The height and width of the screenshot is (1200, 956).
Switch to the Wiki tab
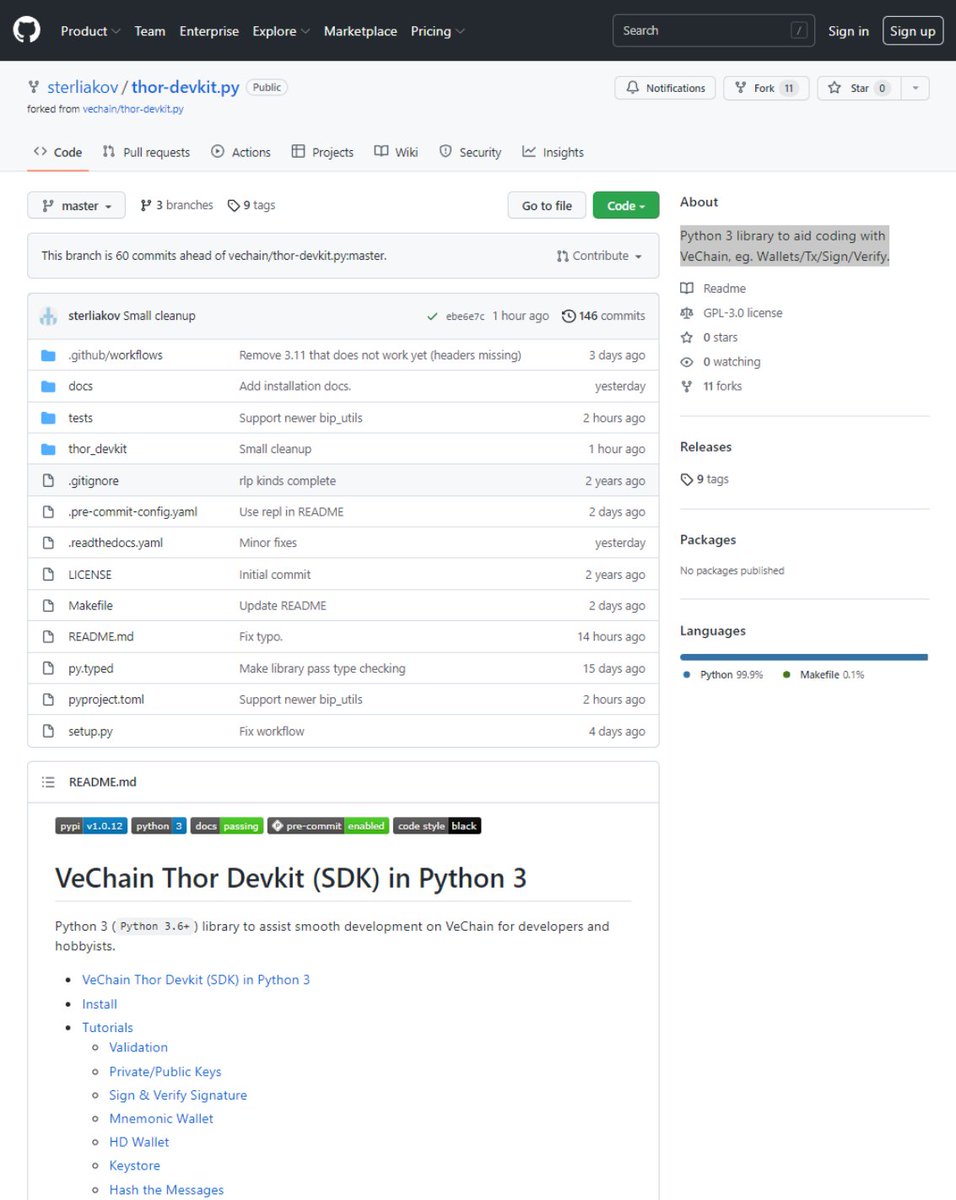click(x=396, y=152)
